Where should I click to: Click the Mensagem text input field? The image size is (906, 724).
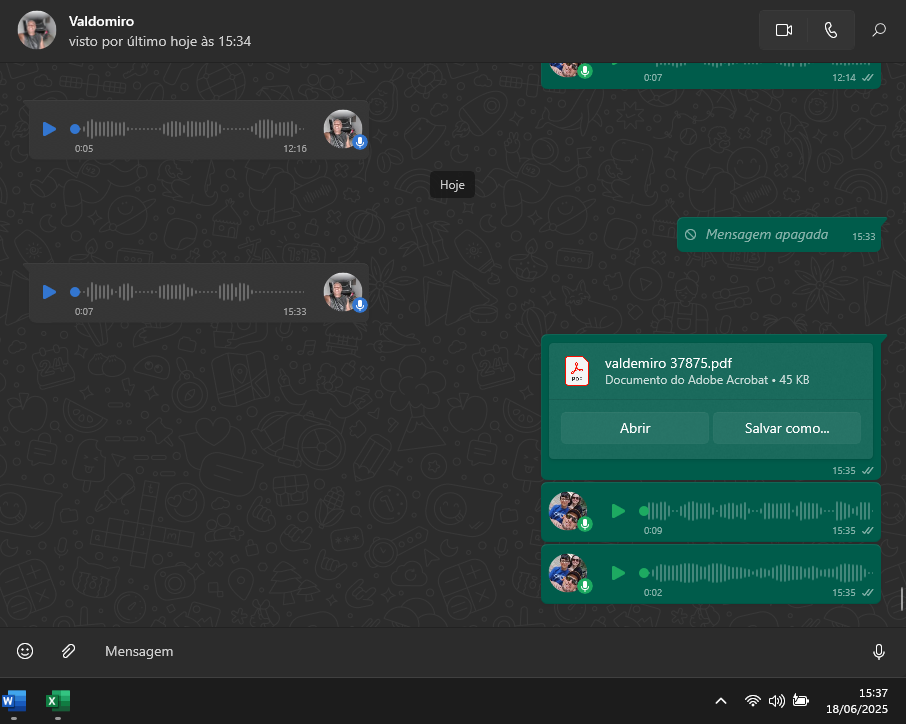[x=480, y=651]
